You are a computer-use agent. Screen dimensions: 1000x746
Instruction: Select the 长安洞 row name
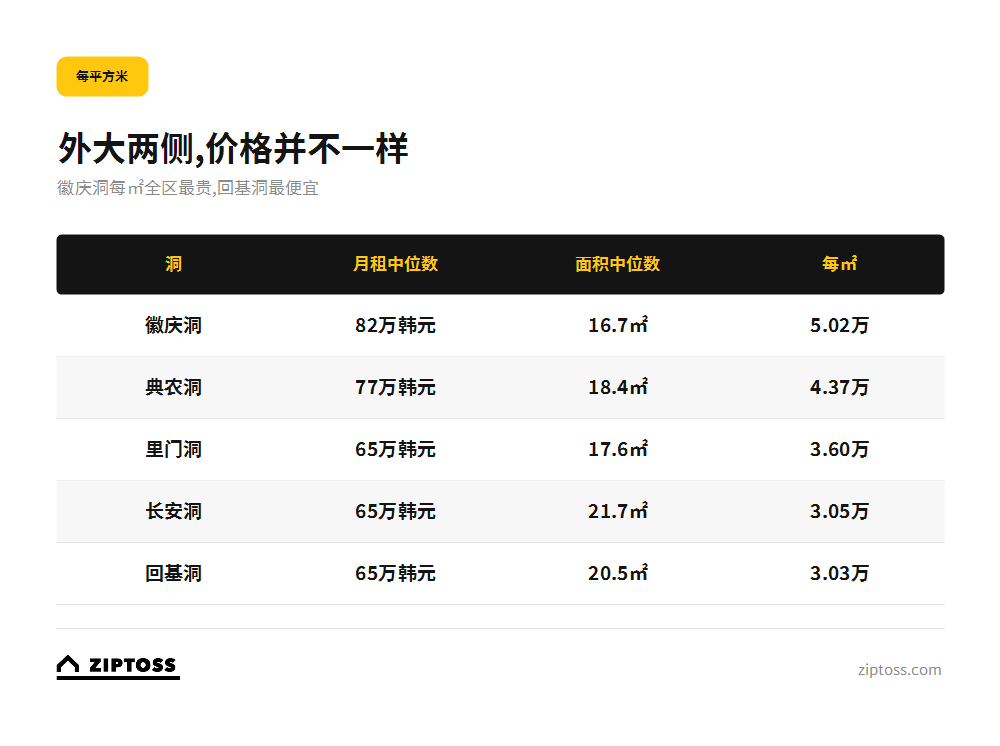pos(173,511)
